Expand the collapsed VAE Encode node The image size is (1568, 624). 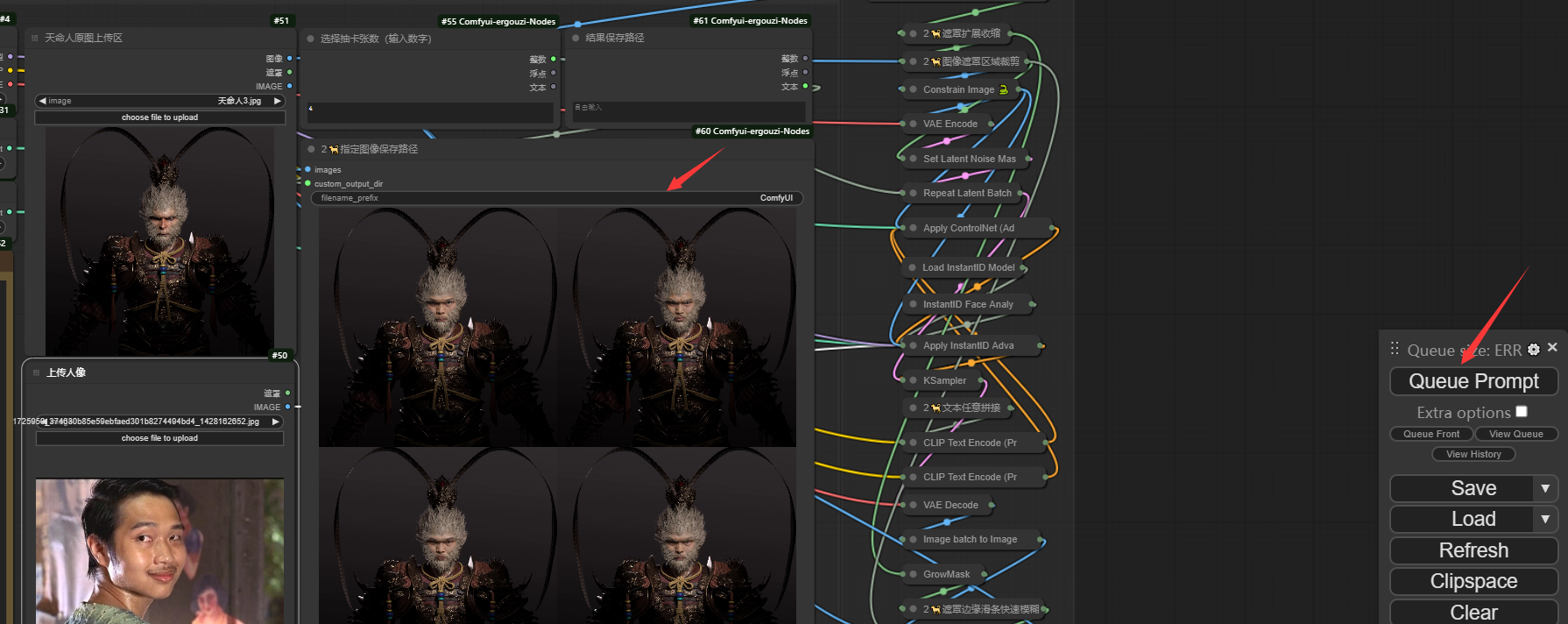[913, 124]
